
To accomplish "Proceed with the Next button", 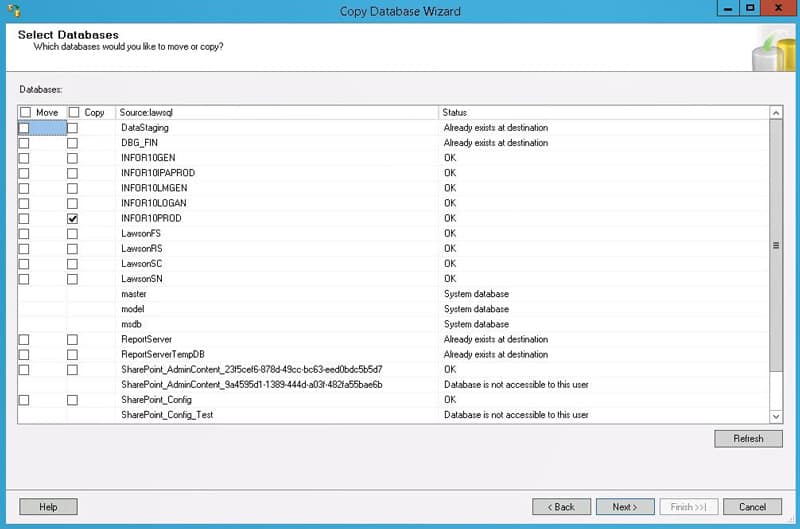I will [x=625, y=507].
